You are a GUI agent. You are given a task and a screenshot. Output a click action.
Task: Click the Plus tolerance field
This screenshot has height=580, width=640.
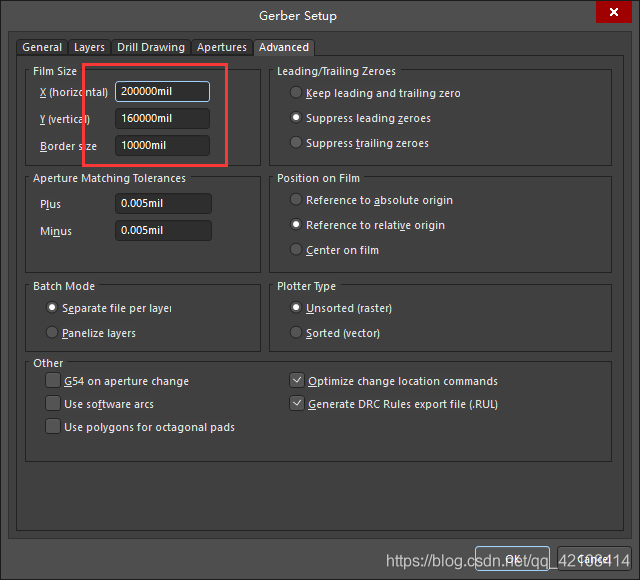click(163, 203)
